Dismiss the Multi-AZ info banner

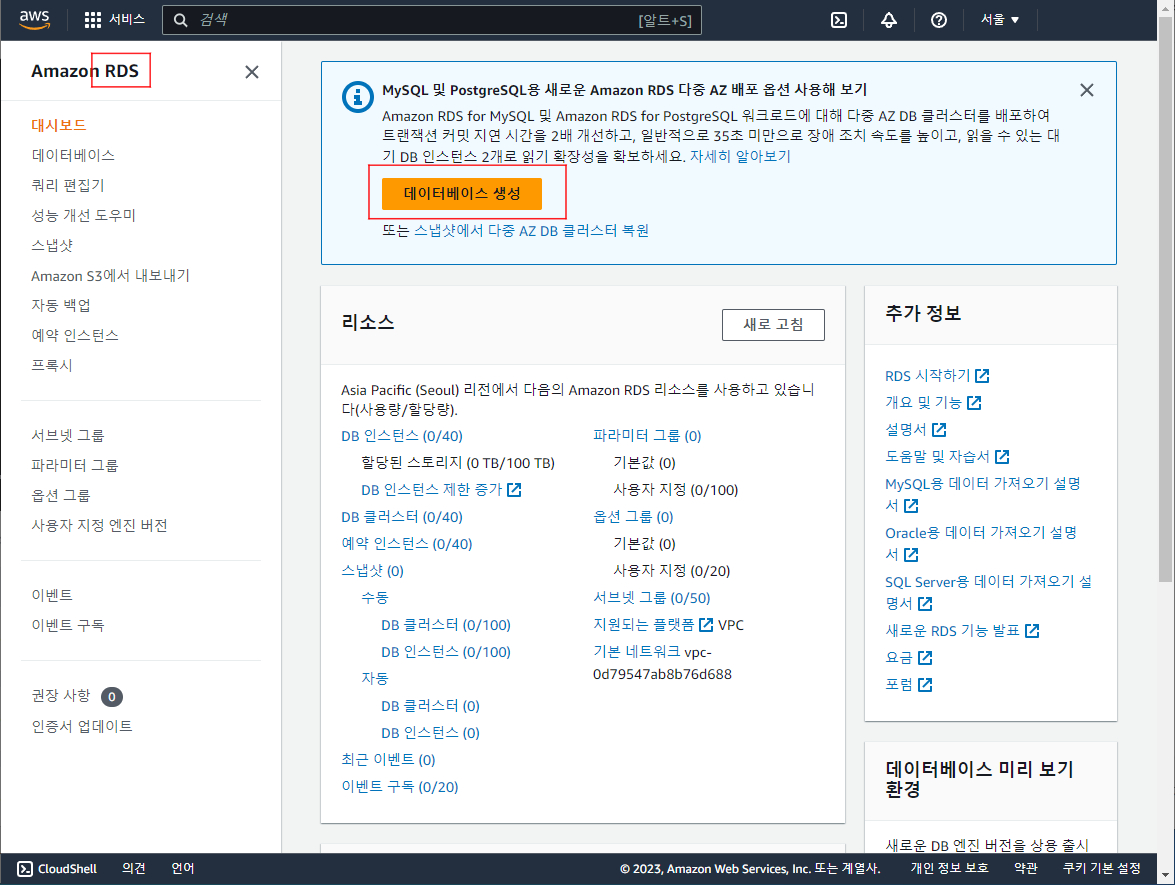coord(1087,90)
